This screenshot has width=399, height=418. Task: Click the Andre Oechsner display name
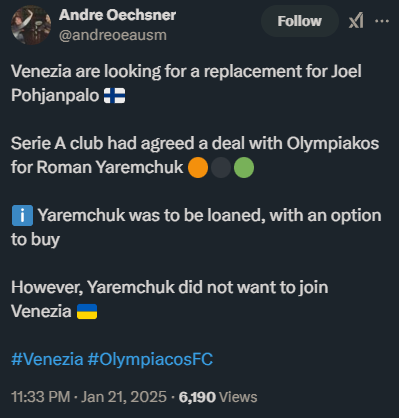pyautogui.click(x=117, y=15)
